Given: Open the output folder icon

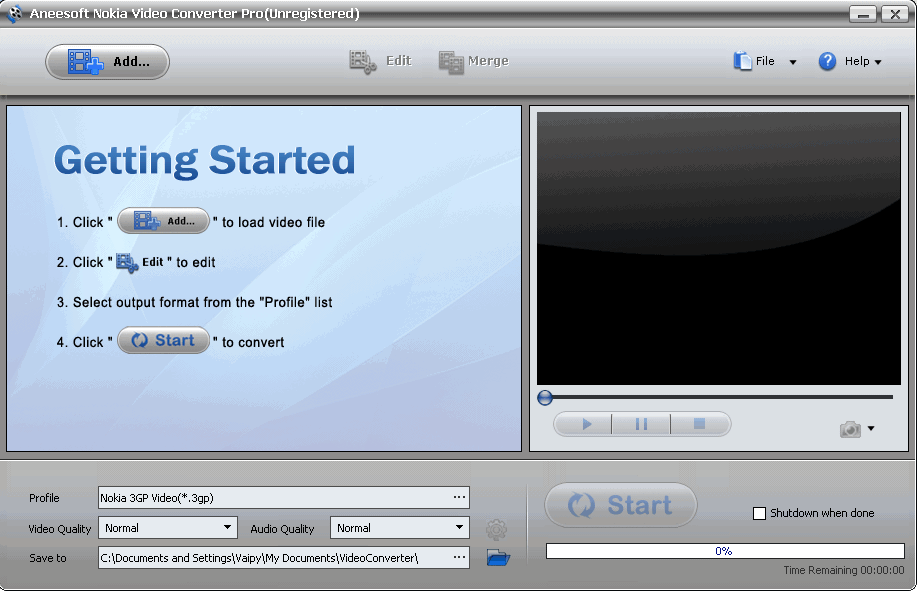Looking at the screenshot, I should point(497,557).
